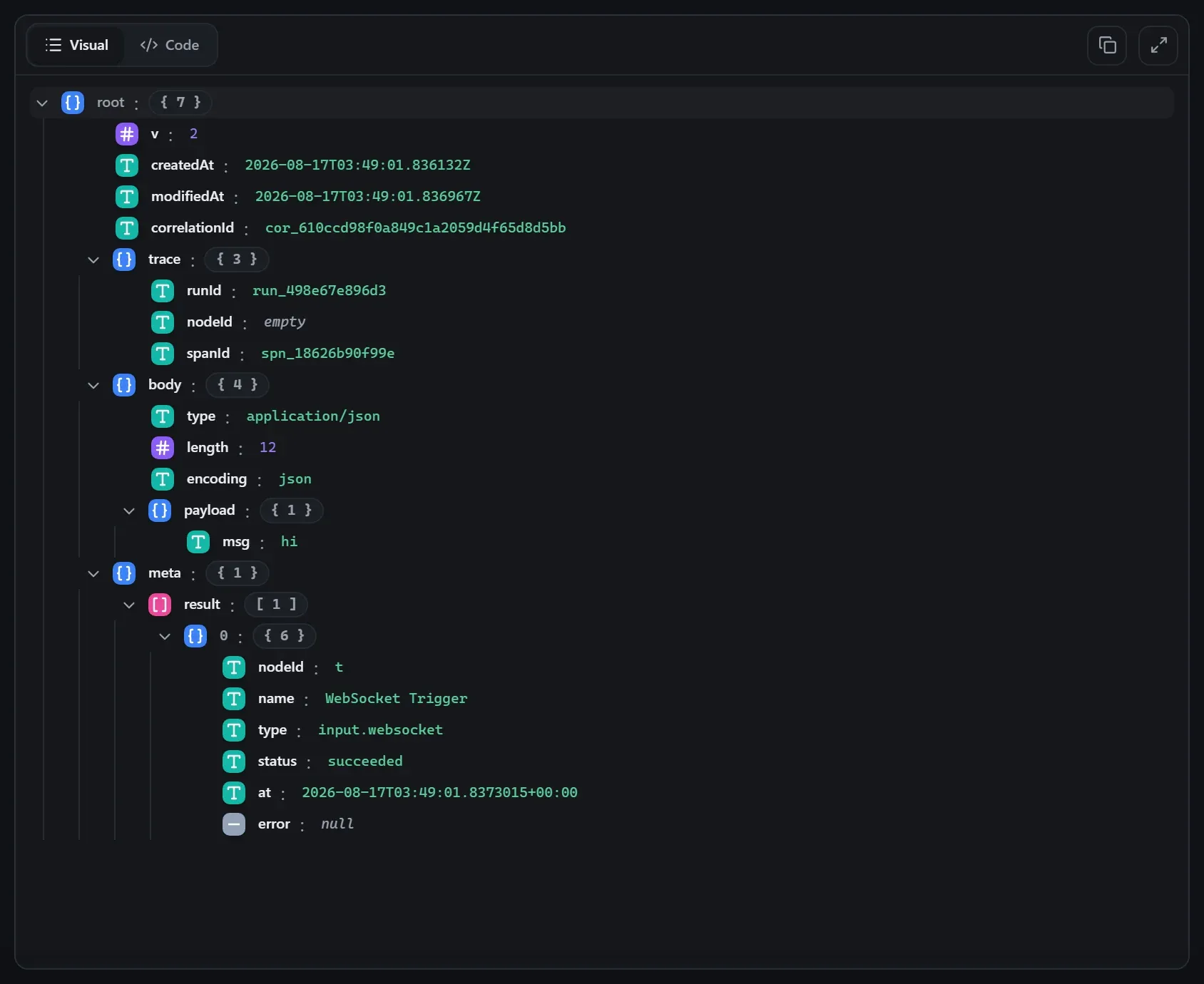Viewport: 1204px width, 984px height.
Task: Click the text icon beside name
Action: click(234, 699)
